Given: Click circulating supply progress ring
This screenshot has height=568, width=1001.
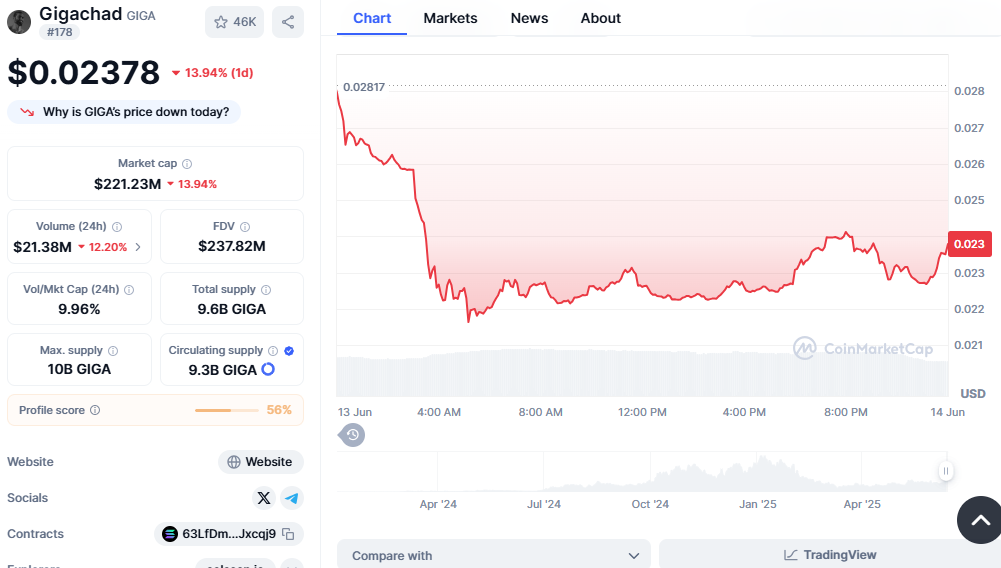Looking at the screenshot, I should click(268, 369).
